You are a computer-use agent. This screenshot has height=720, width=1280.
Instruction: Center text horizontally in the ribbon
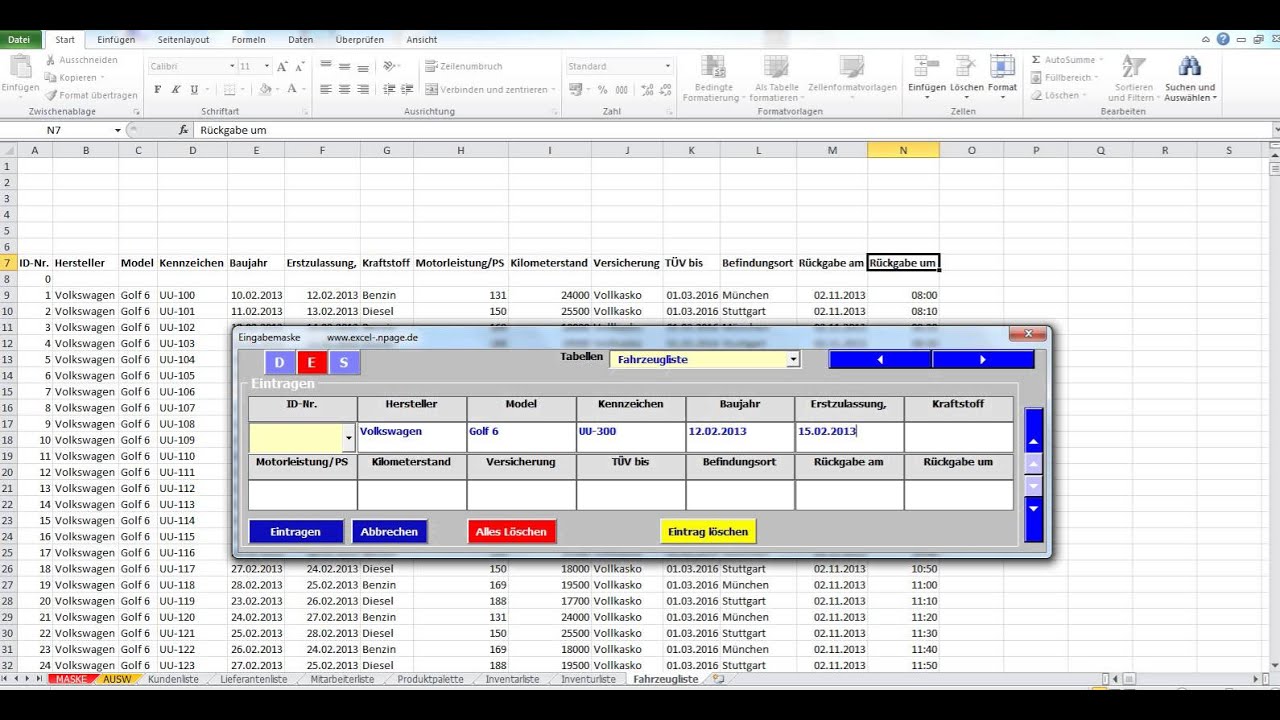pyautogui.click(x=345, y=89)
